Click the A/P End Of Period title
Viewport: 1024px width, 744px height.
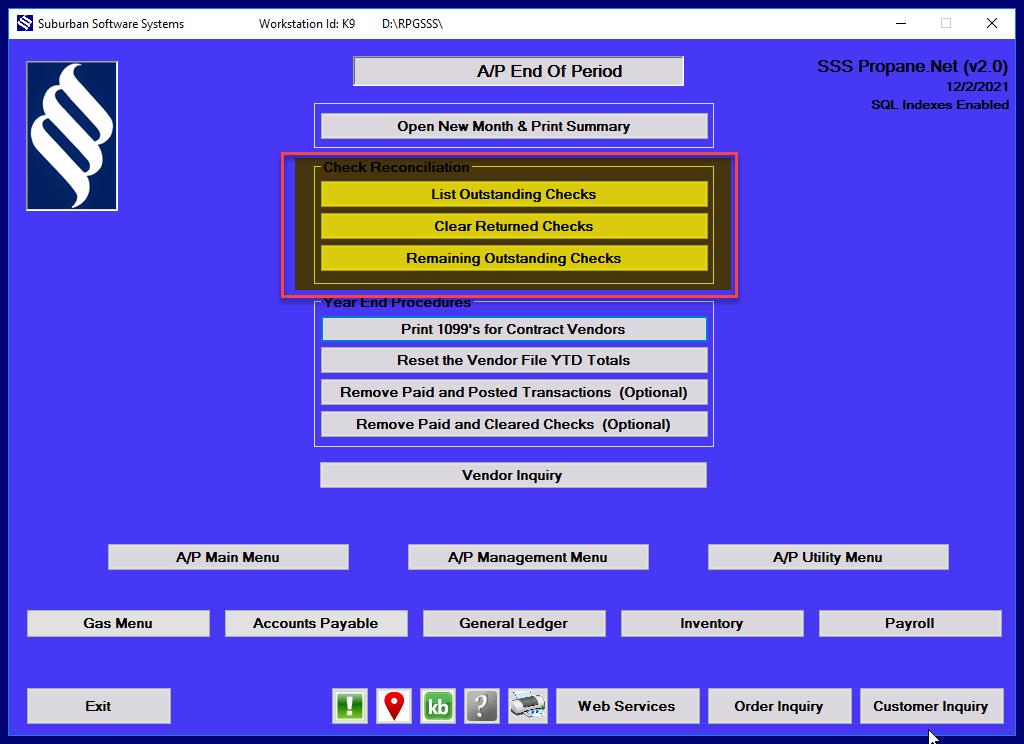click(519, 71)
